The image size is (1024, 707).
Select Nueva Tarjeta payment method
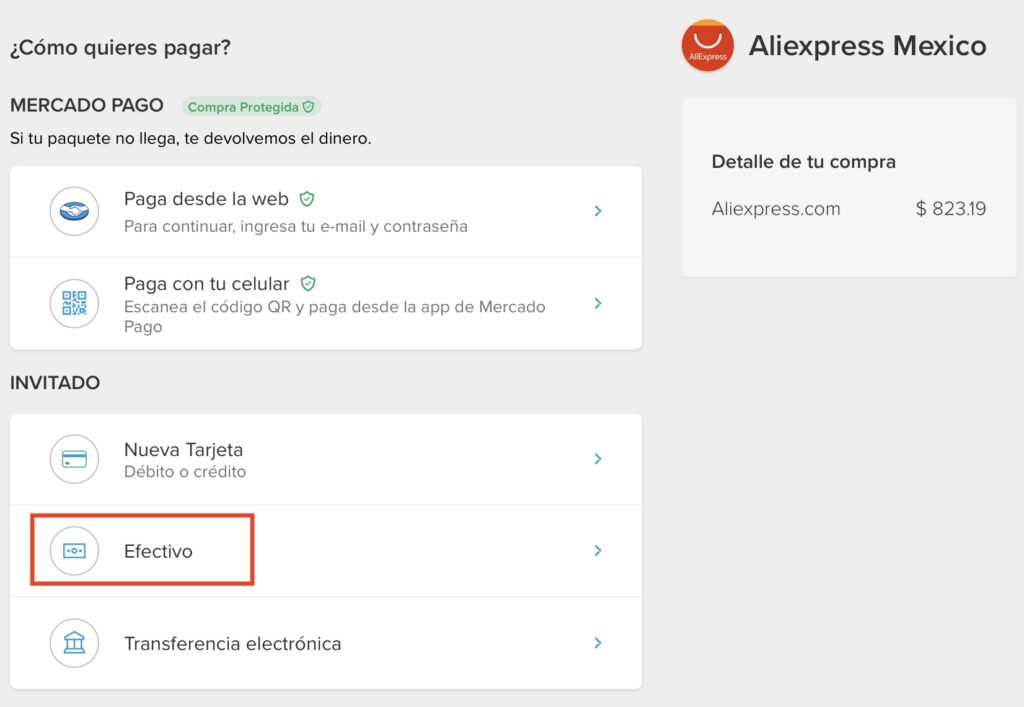pos(326,459)
